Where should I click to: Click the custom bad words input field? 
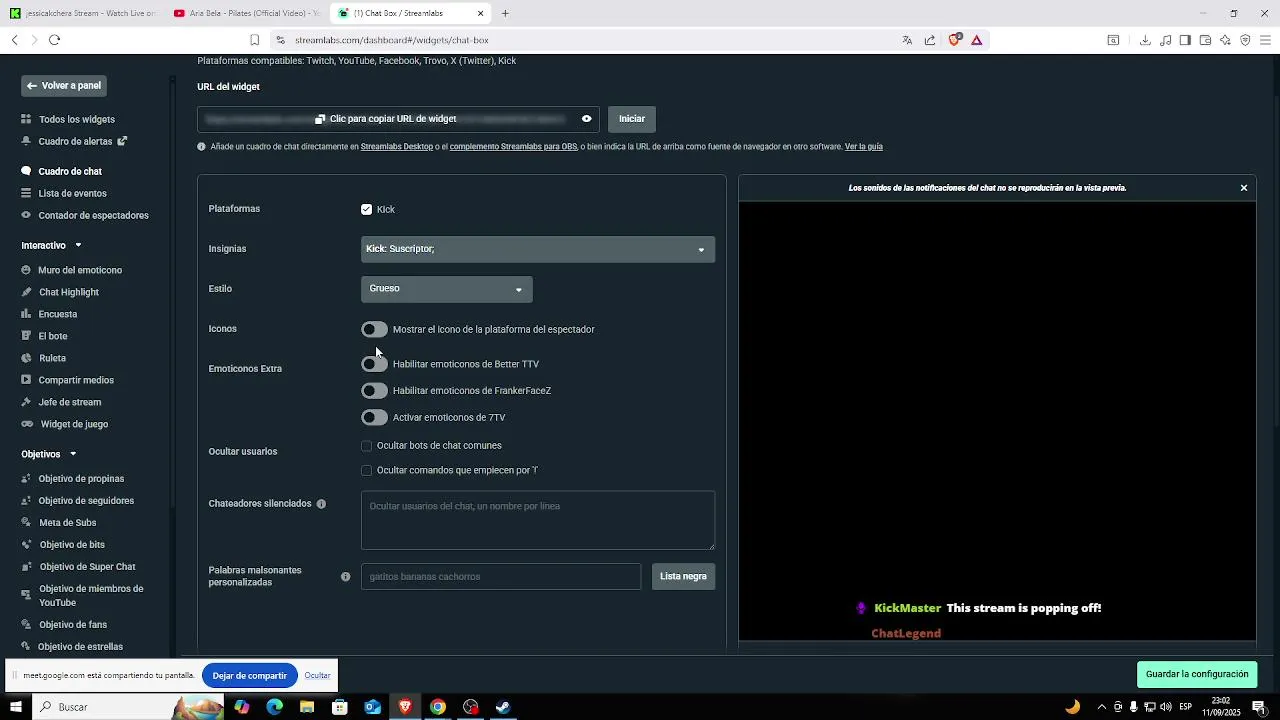click(x=501, y=577)
